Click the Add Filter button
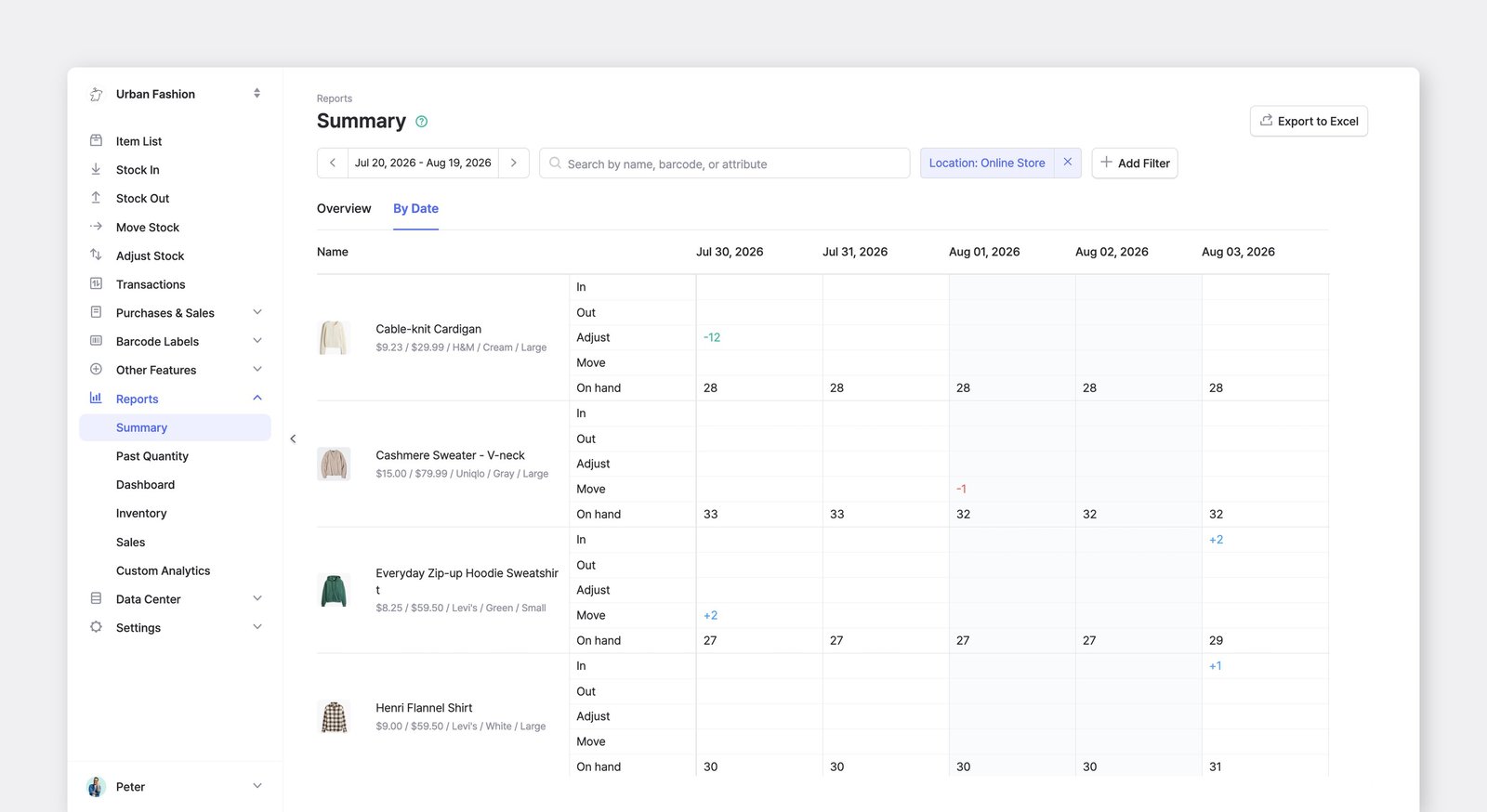The image size is (1487, 812). [x=1135, y=163]
